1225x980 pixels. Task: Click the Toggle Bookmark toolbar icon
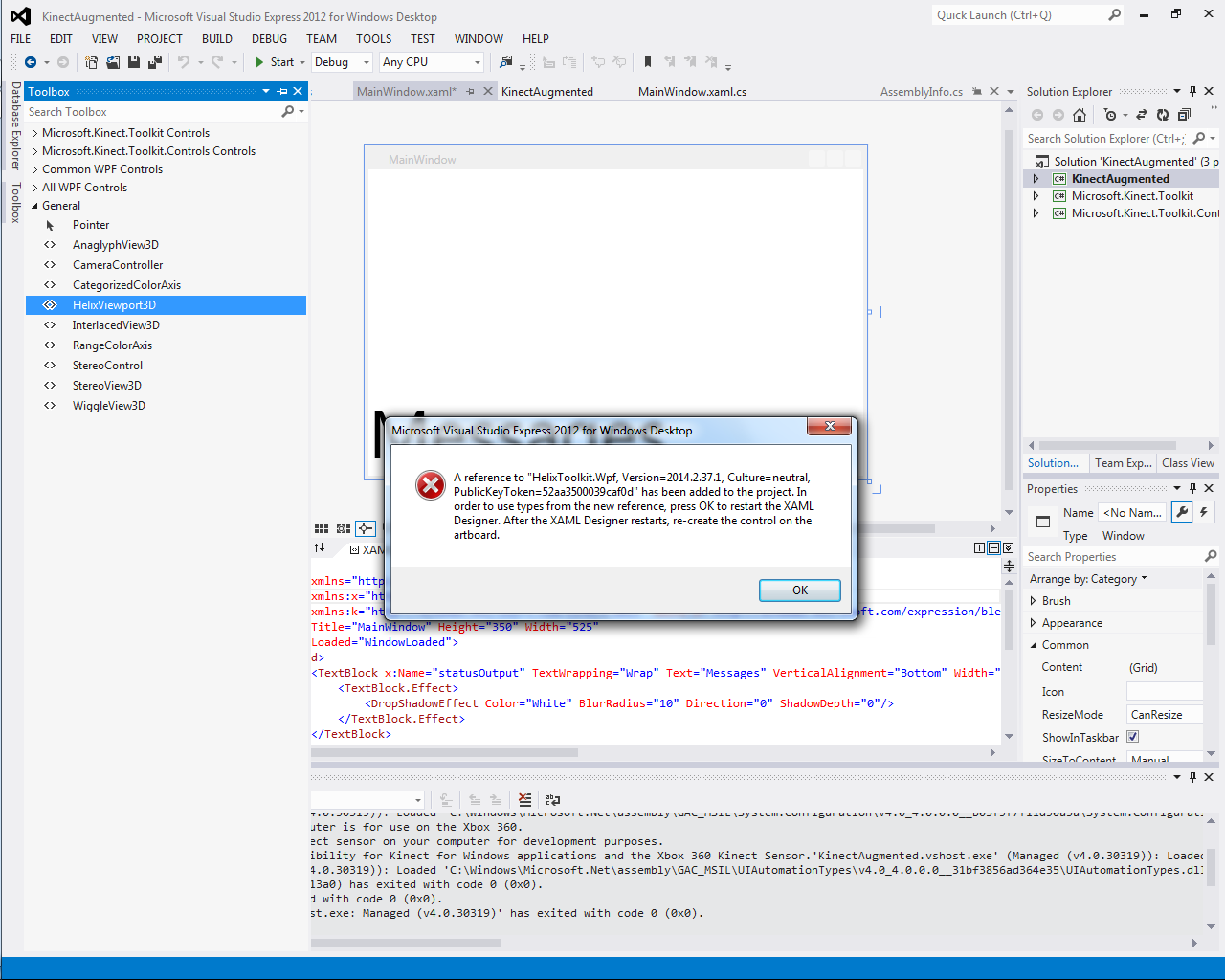648,62
